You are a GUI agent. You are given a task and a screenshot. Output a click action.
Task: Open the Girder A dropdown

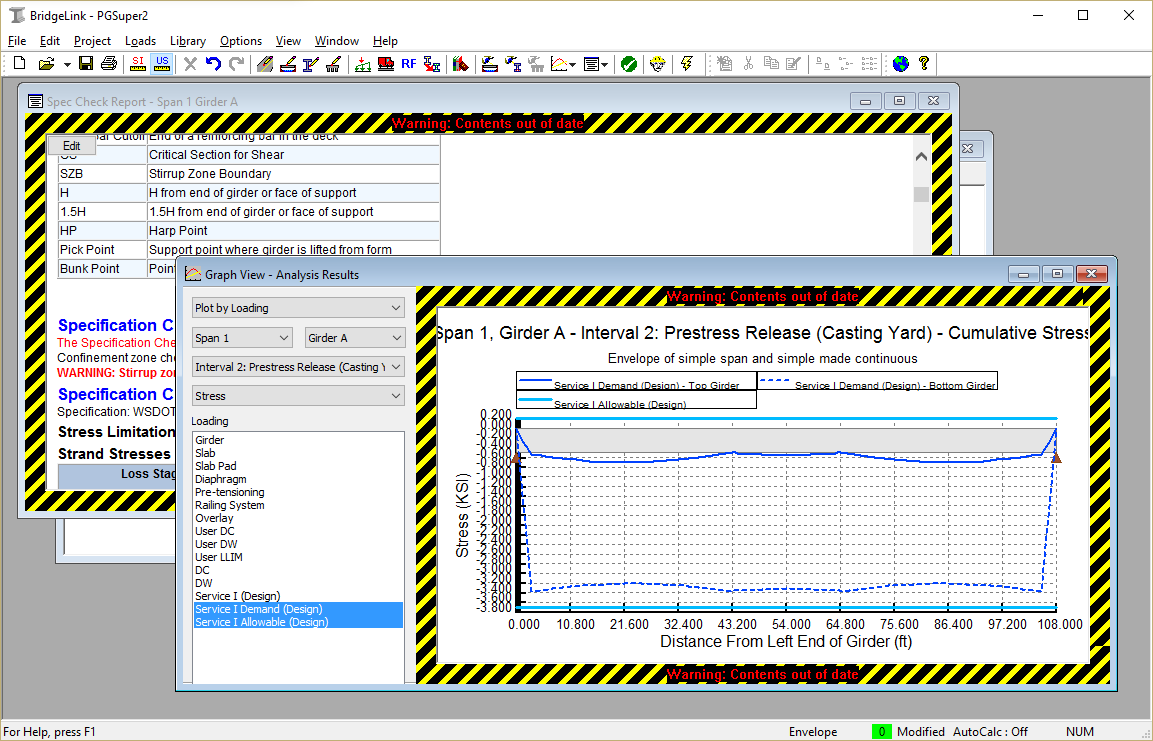(355, 338)
